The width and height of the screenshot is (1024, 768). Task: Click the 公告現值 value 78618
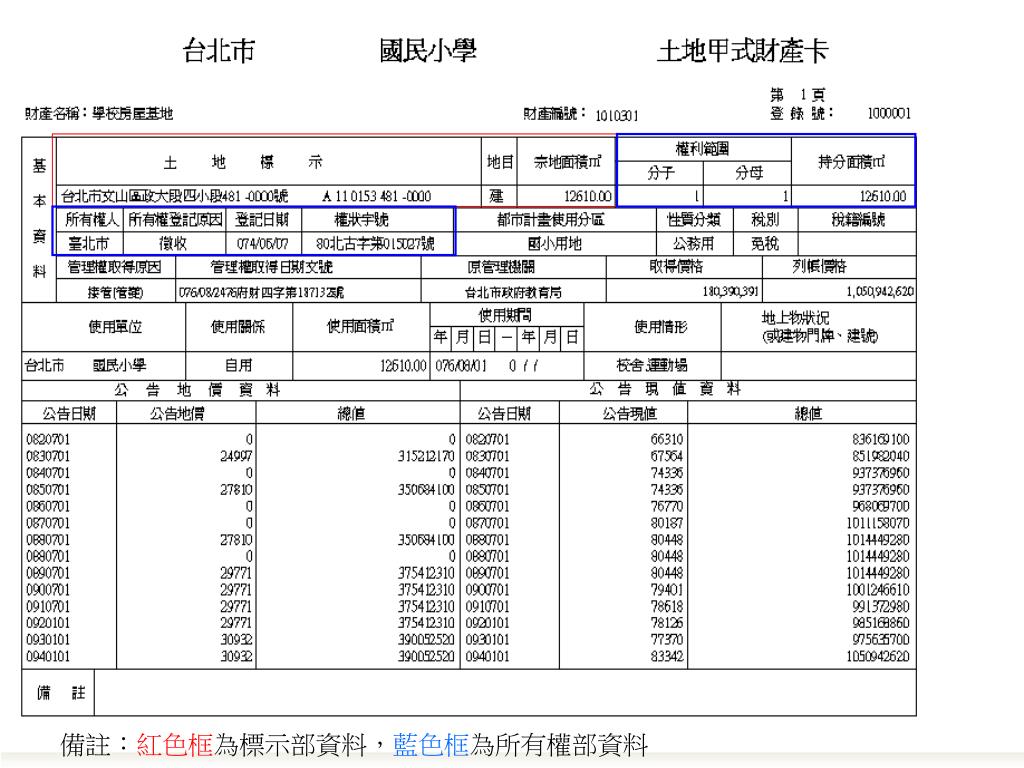coord(667,606)
